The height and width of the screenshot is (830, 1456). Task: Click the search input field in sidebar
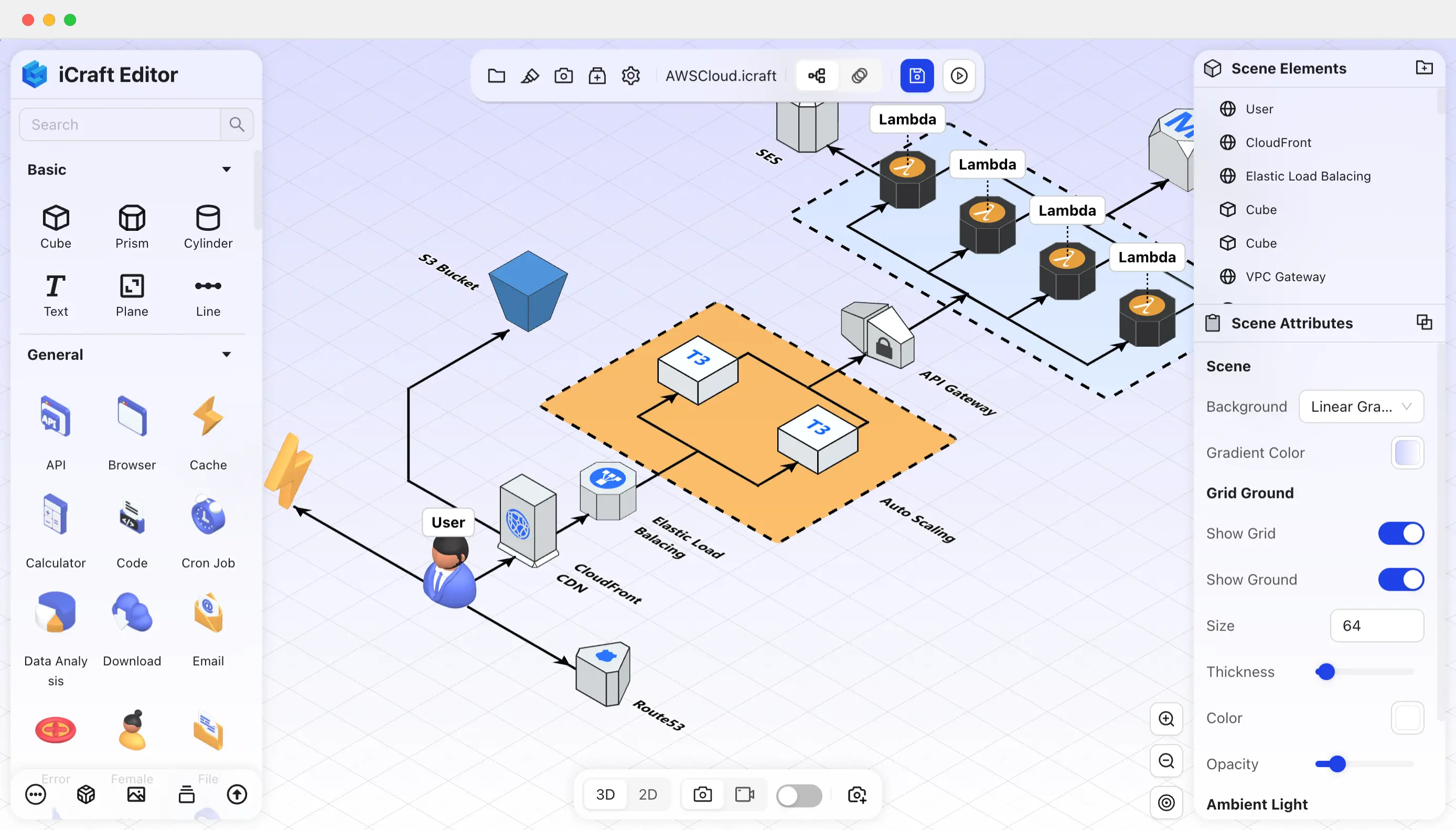pos(119,124)
